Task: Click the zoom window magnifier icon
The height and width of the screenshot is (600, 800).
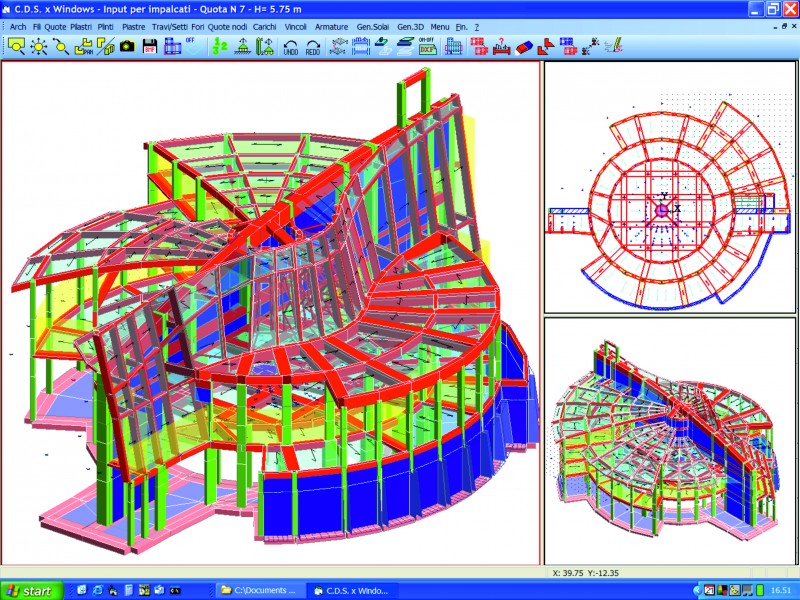Action: pyautogui.click(x=16, y=45)
